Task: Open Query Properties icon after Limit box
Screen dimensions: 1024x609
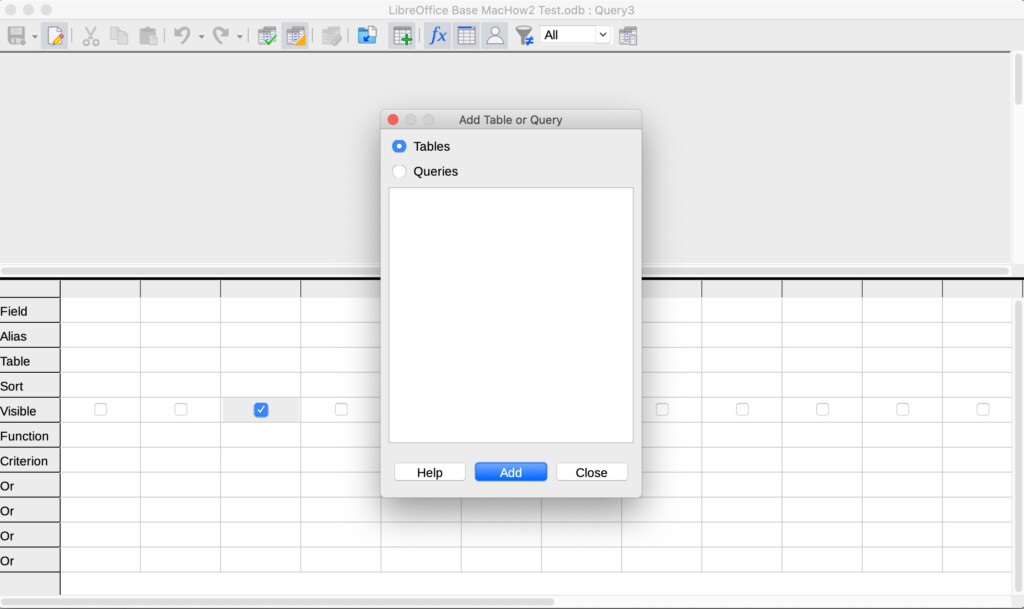Action: [628, 35]
